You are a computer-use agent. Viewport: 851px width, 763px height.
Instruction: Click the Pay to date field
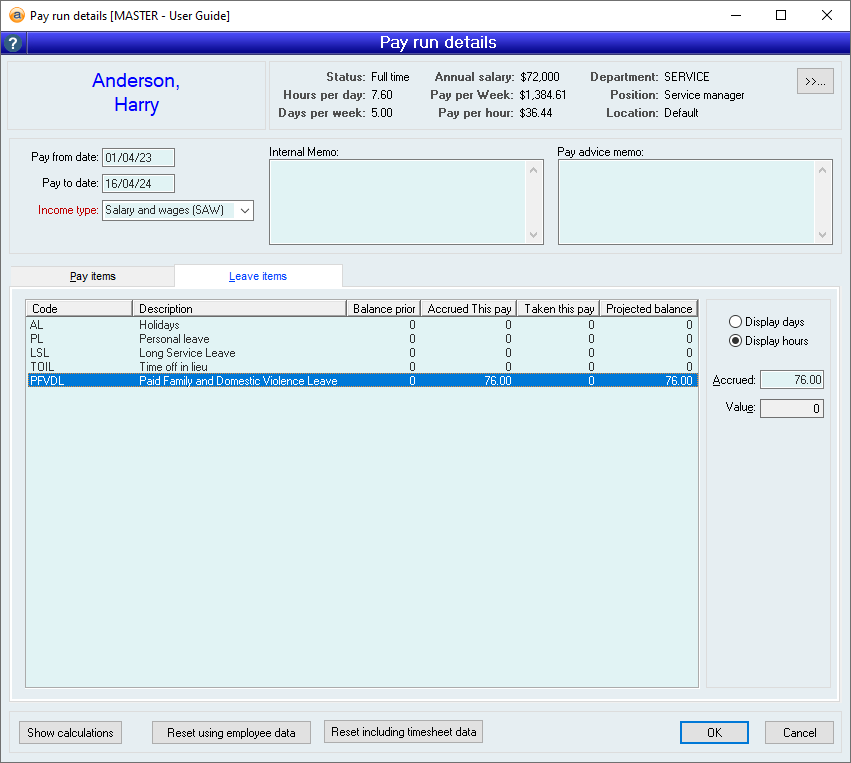pyautogui.click(x=138, y=183)
